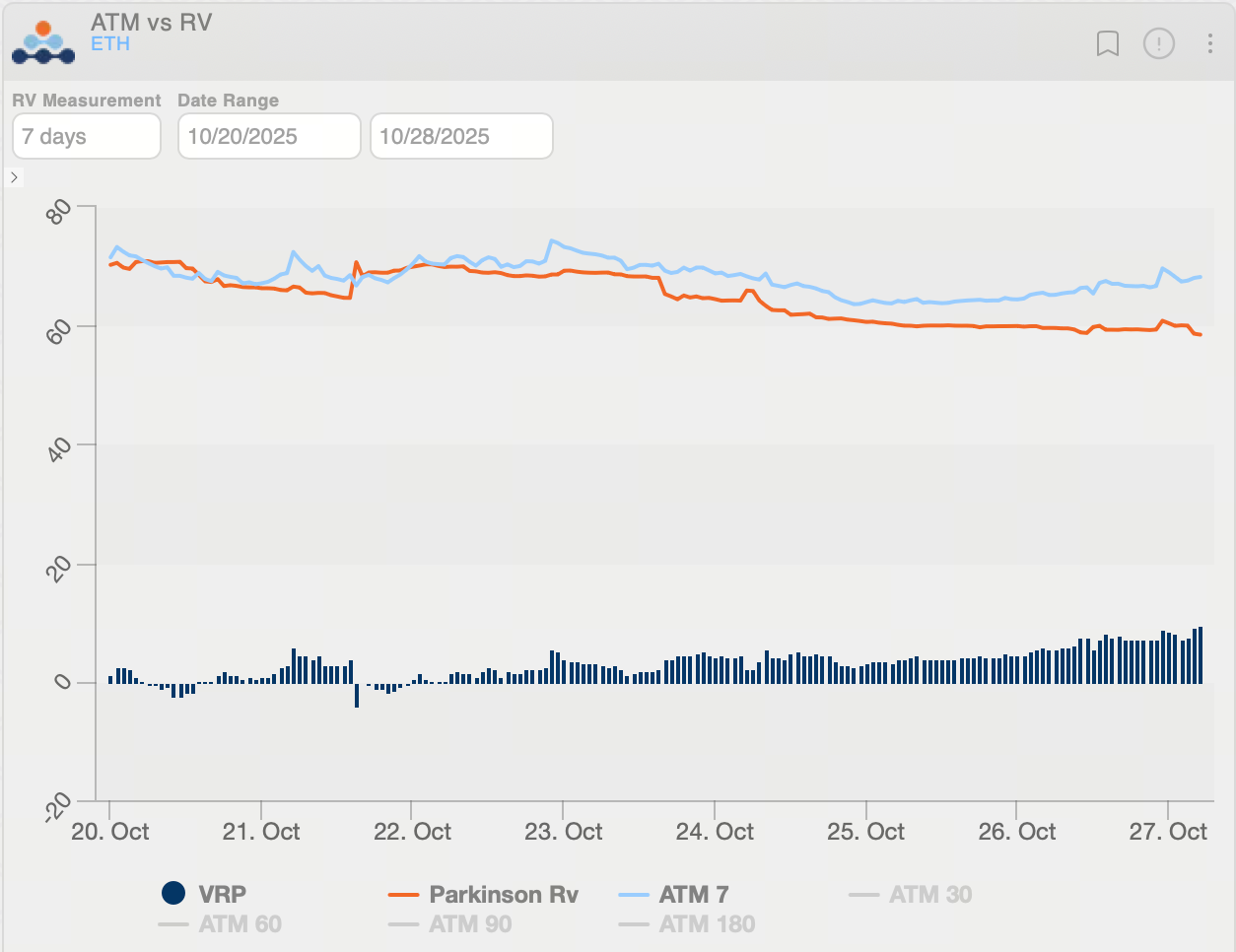Click the app logo icon
This screenshot has height=952, width=1236.
tap(43, 42)
